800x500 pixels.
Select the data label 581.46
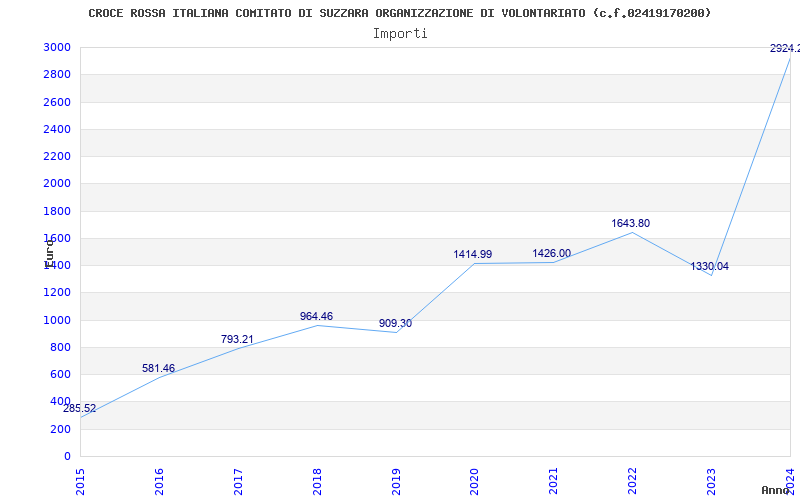pos(158,368)
